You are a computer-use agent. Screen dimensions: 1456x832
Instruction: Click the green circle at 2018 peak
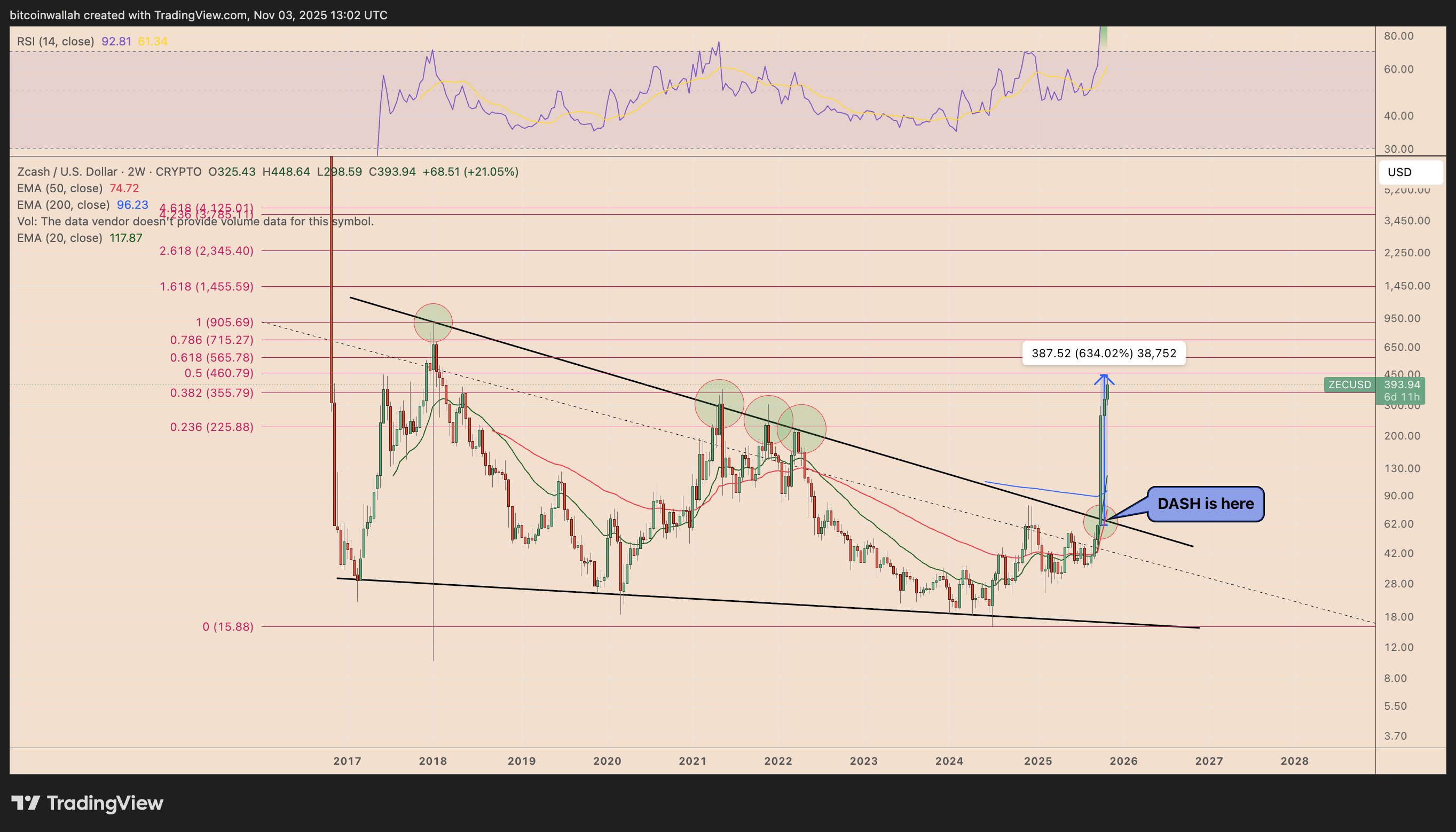433,323
